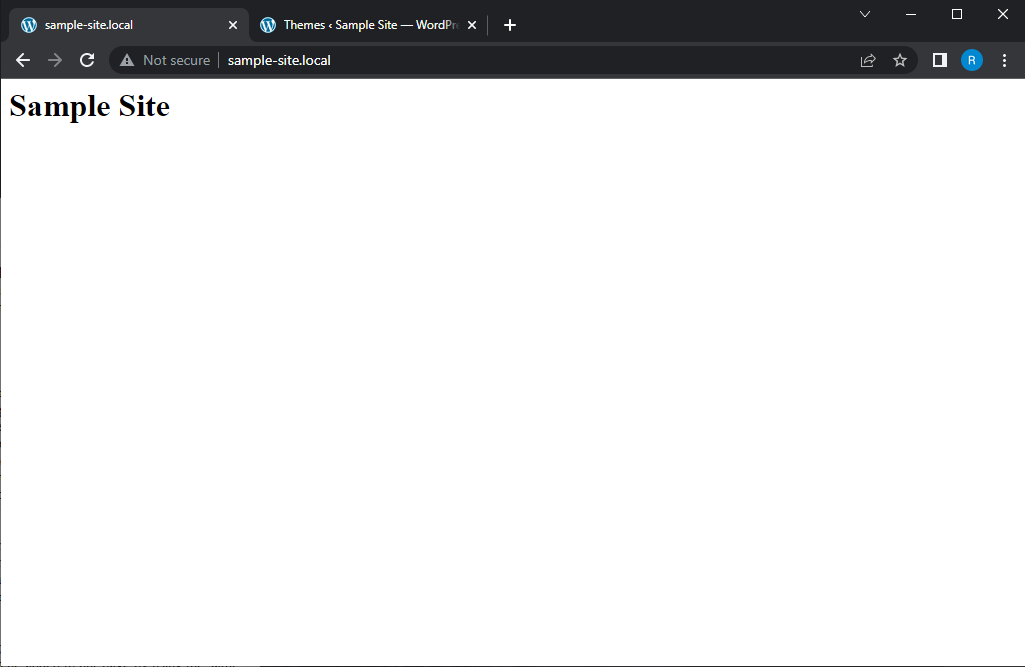Maximize the Chrome window

coord(957,14)
